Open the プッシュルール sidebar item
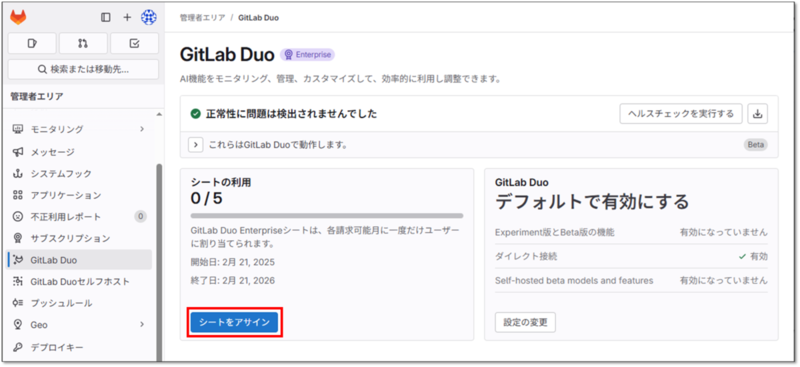The width and height of the screenshot is (800, 367). tap(80, 303)
